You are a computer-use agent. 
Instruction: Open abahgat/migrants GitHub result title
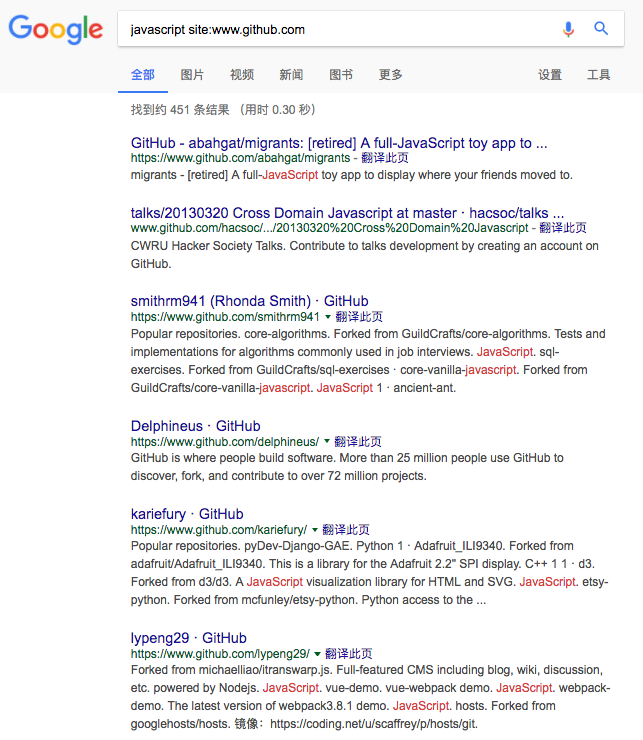pos(339,143)
